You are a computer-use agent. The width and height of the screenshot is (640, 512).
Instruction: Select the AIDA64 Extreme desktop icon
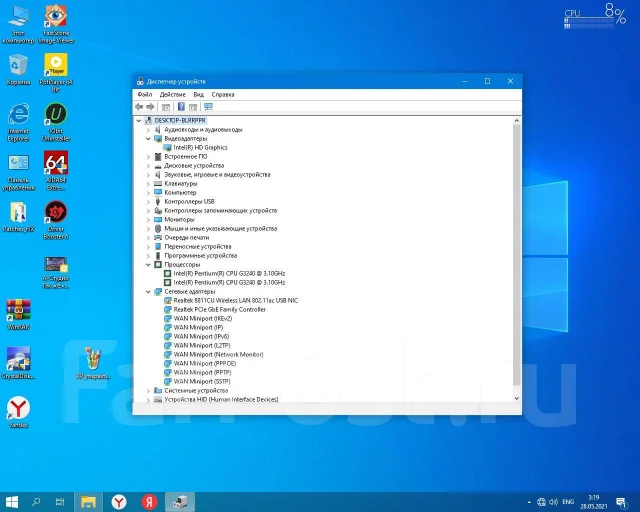tap(56, 171)
